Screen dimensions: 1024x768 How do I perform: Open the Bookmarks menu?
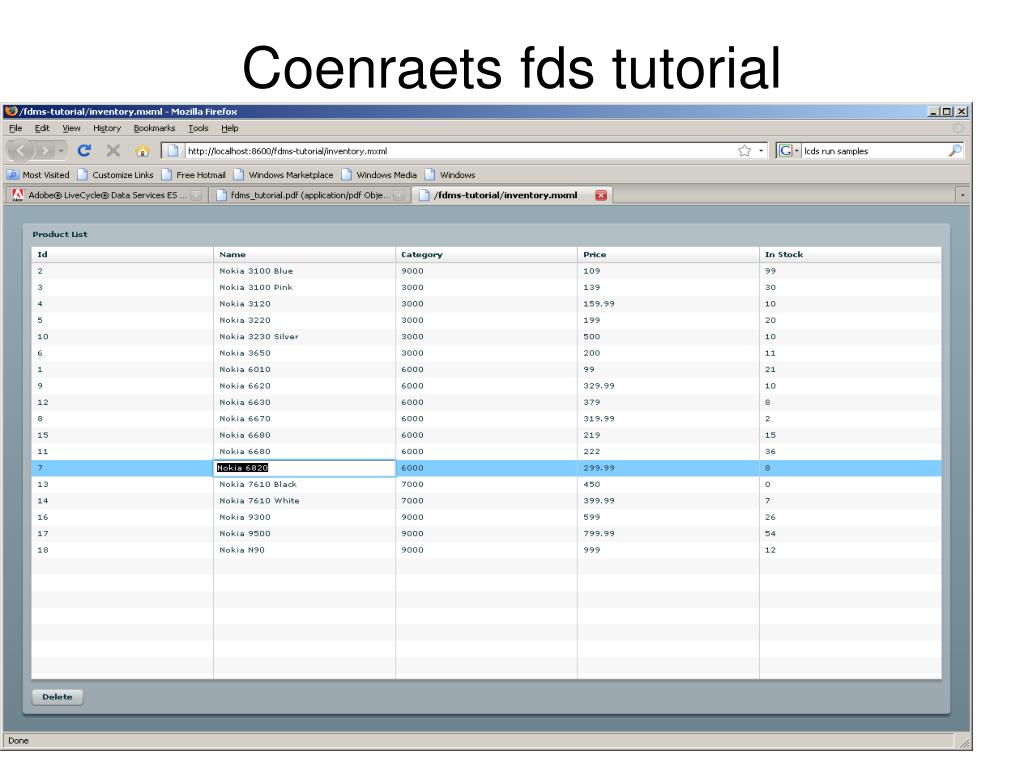point(154,128)
